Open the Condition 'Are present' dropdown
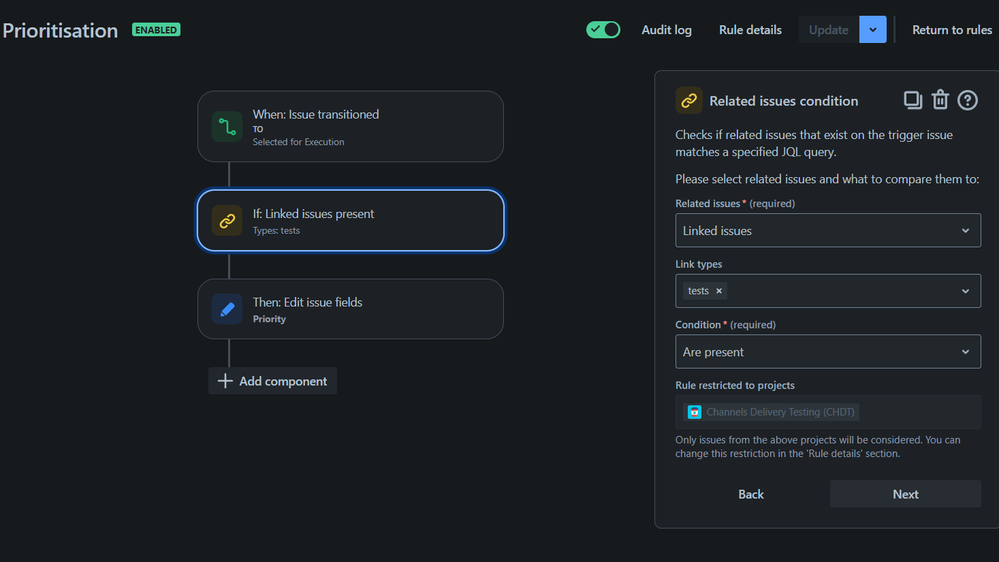Viewport: 999px width, 562px height. click(x=828, y=352)
